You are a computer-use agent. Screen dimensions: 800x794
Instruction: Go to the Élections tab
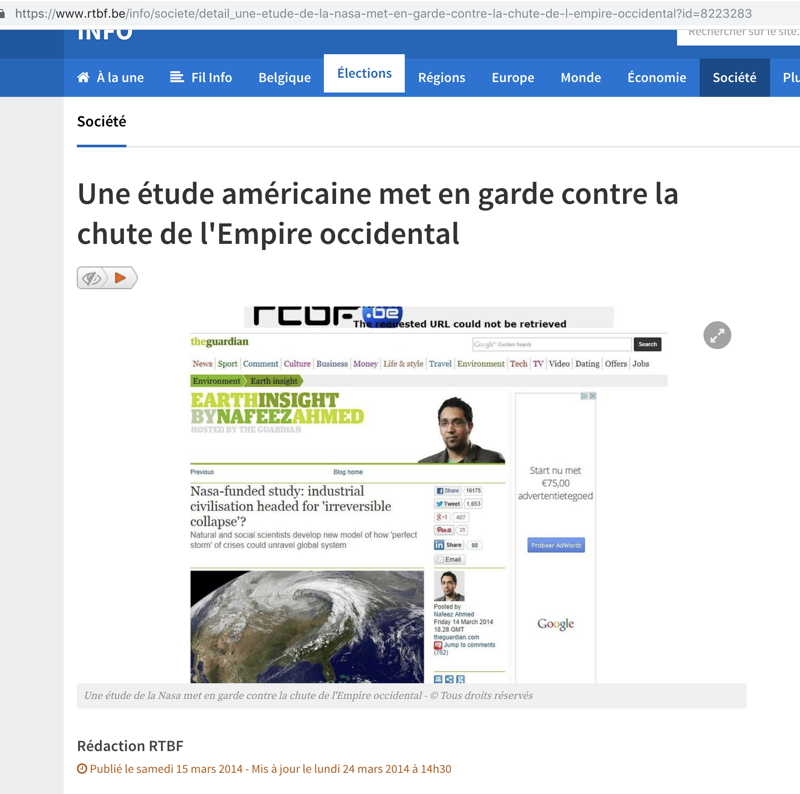click(x=364, y=73)
